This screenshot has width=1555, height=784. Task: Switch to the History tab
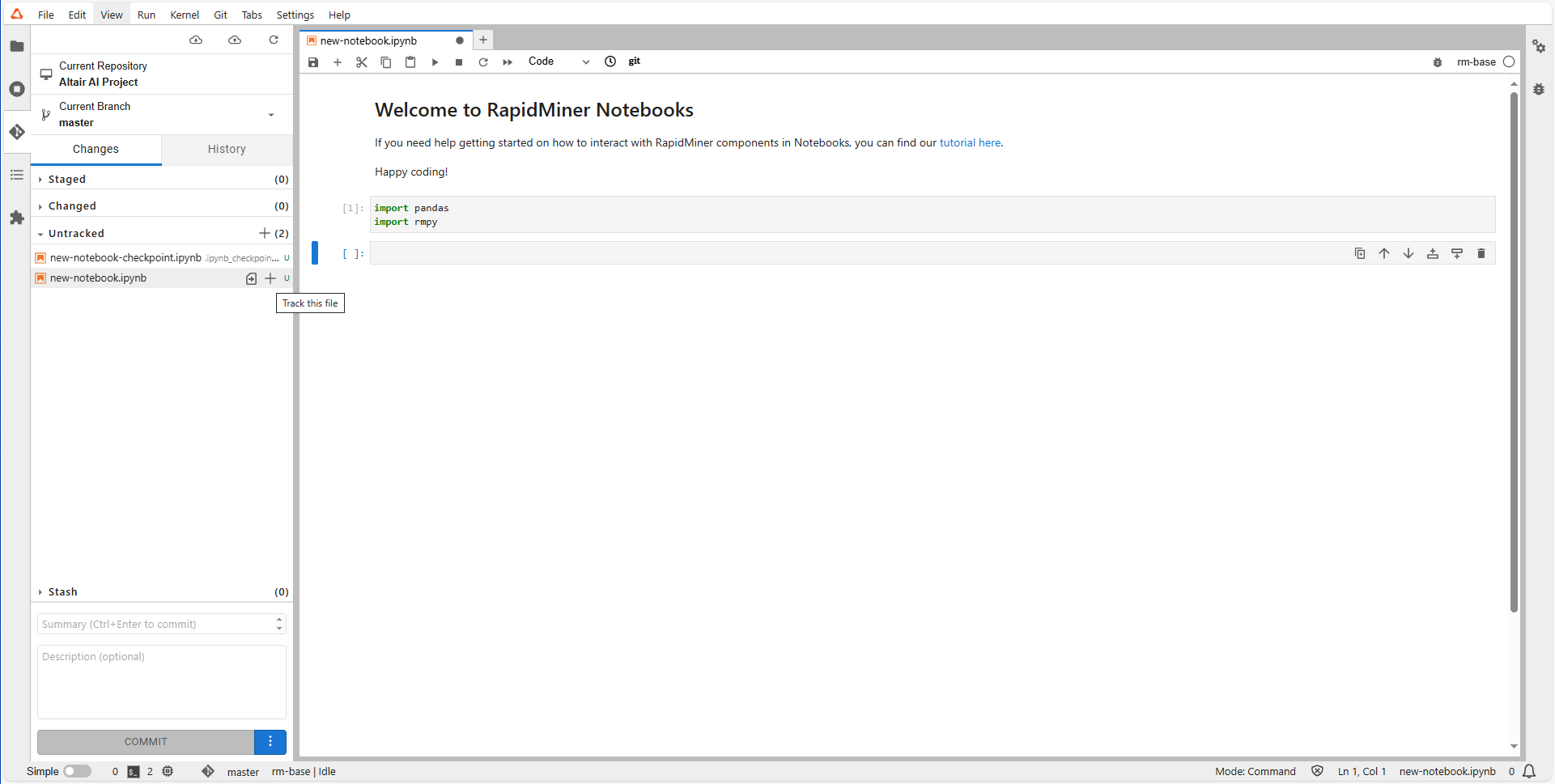pos(227,149)
